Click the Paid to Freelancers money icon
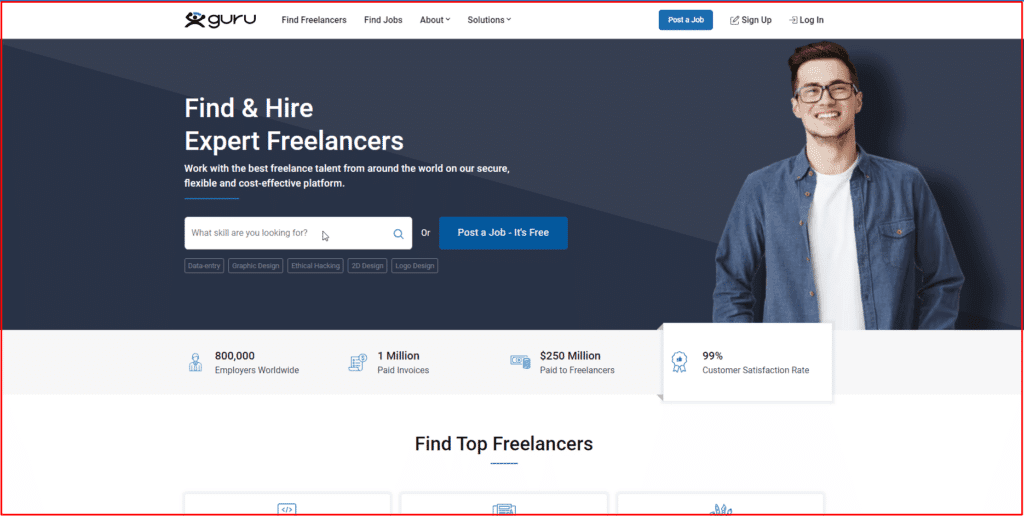This screenshot has width=1024, height=516. point(519,362)
